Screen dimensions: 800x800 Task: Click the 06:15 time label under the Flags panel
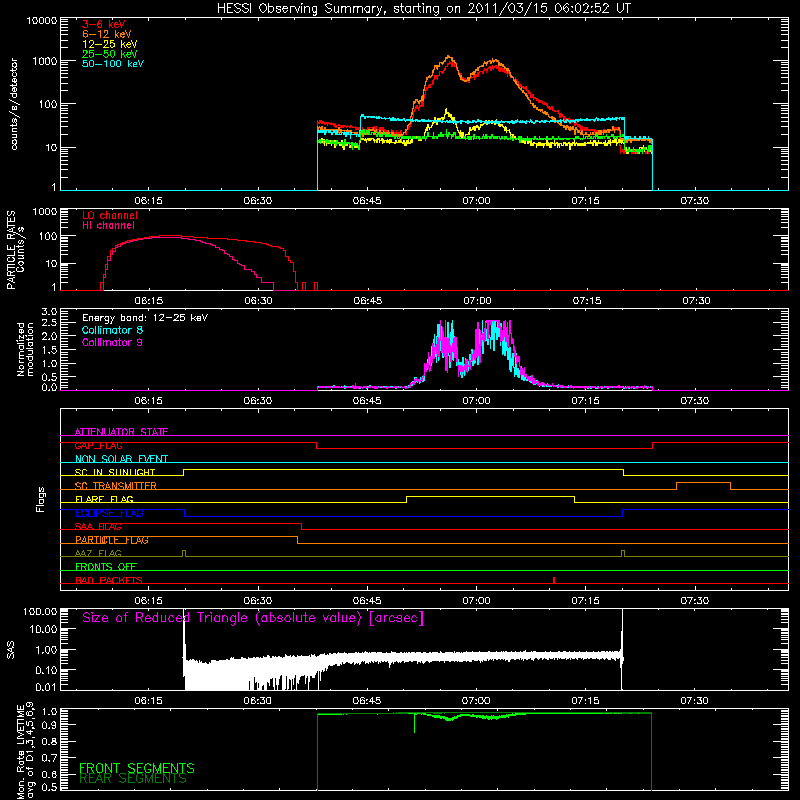pyautogui.click(x=148, y=601)
